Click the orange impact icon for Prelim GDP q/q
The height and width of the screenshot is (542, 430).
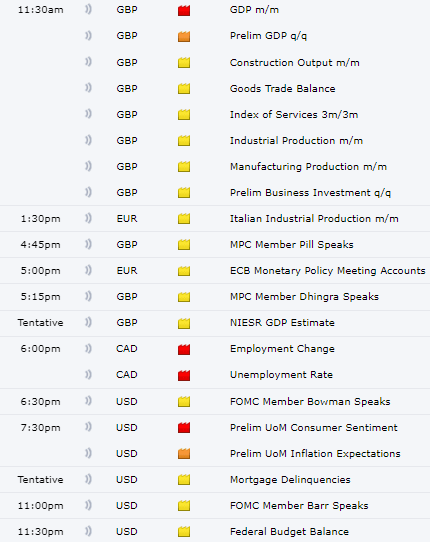pos(184,36)
